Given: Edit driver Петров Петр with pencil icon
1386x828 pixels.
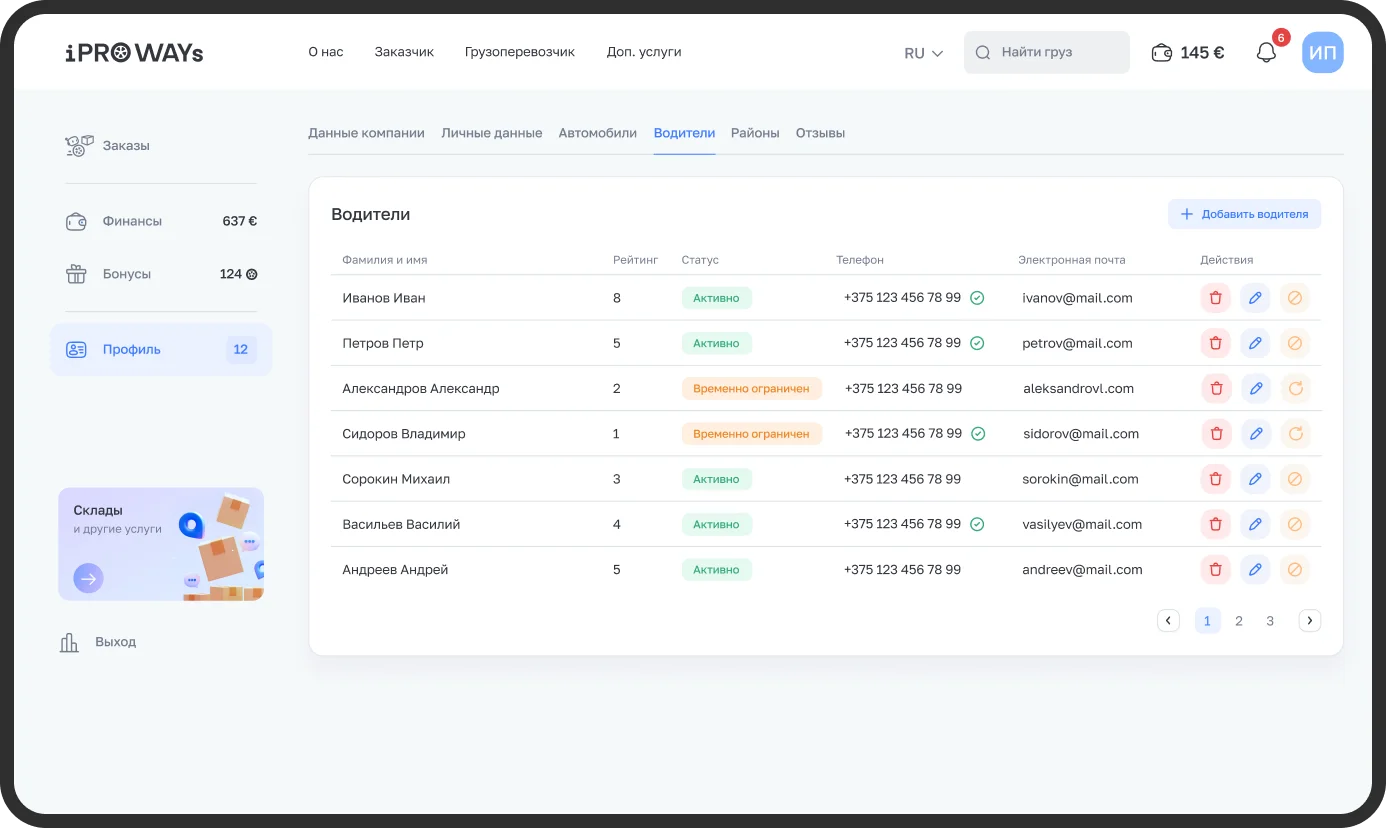Looking at the screenshot, I should (x=1255, y=343).
